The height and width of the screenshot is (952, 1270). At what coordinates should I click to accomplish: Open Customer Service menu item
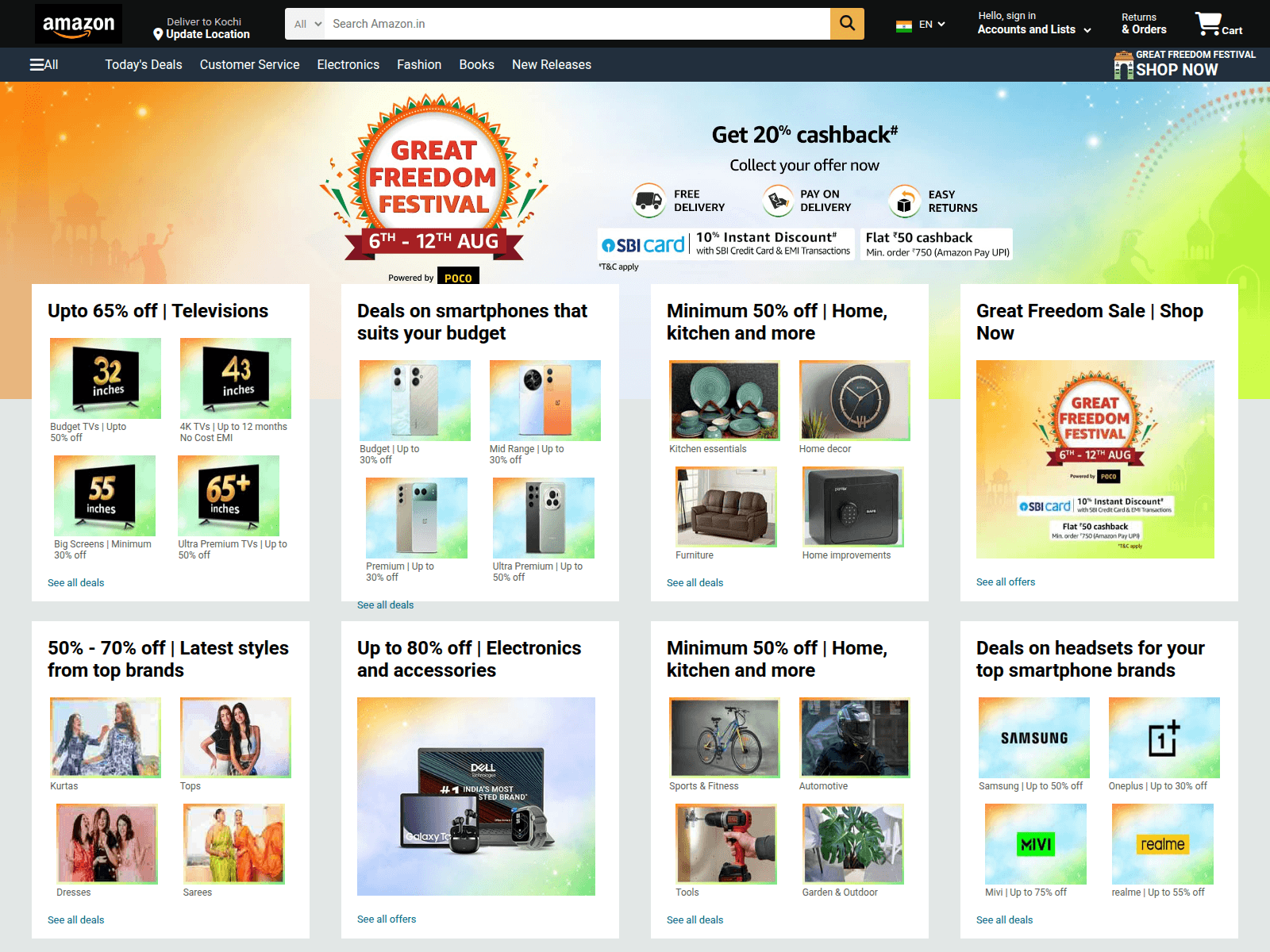pos(250,65)
